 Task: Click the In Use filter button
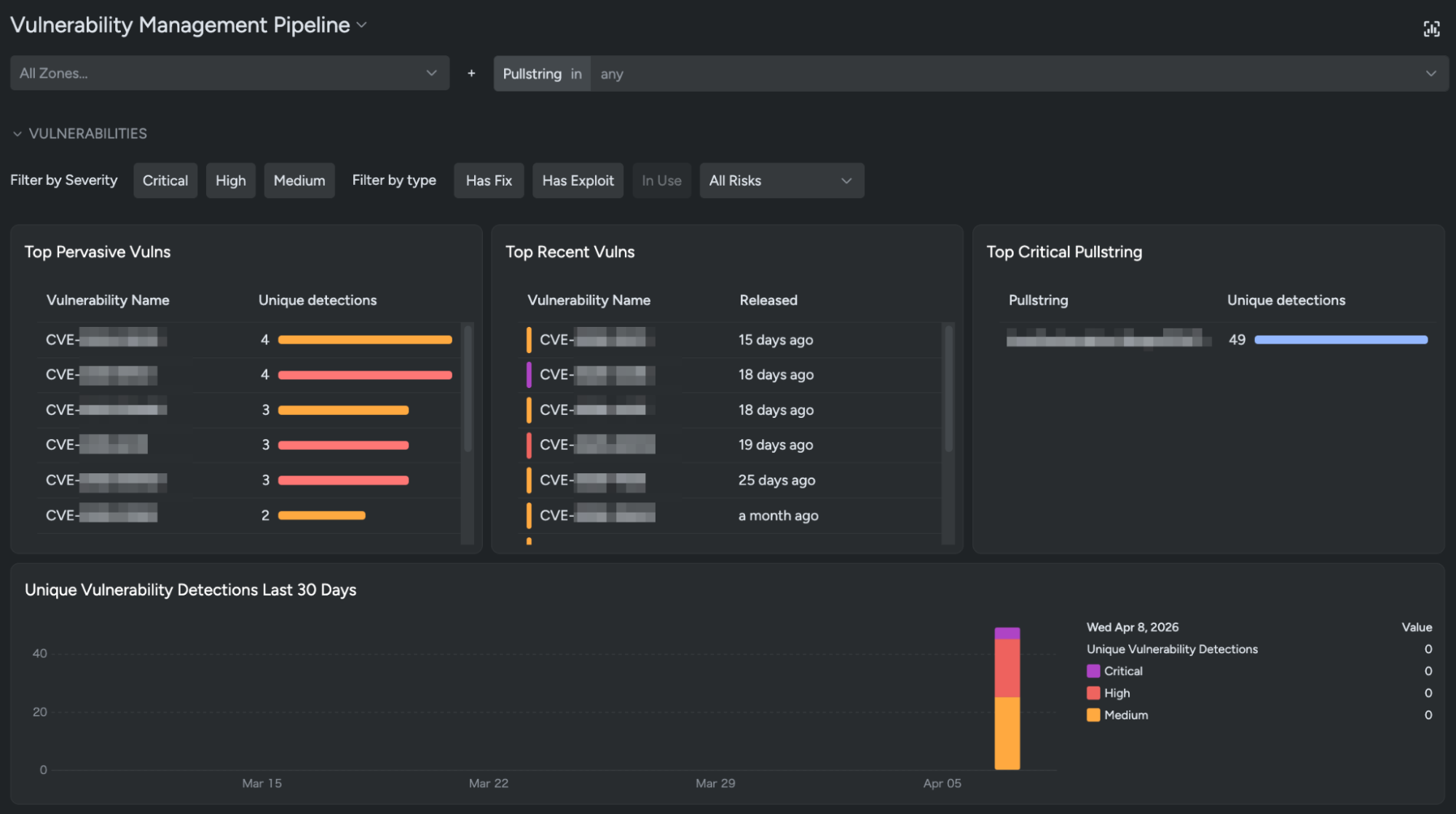(661, 181)
